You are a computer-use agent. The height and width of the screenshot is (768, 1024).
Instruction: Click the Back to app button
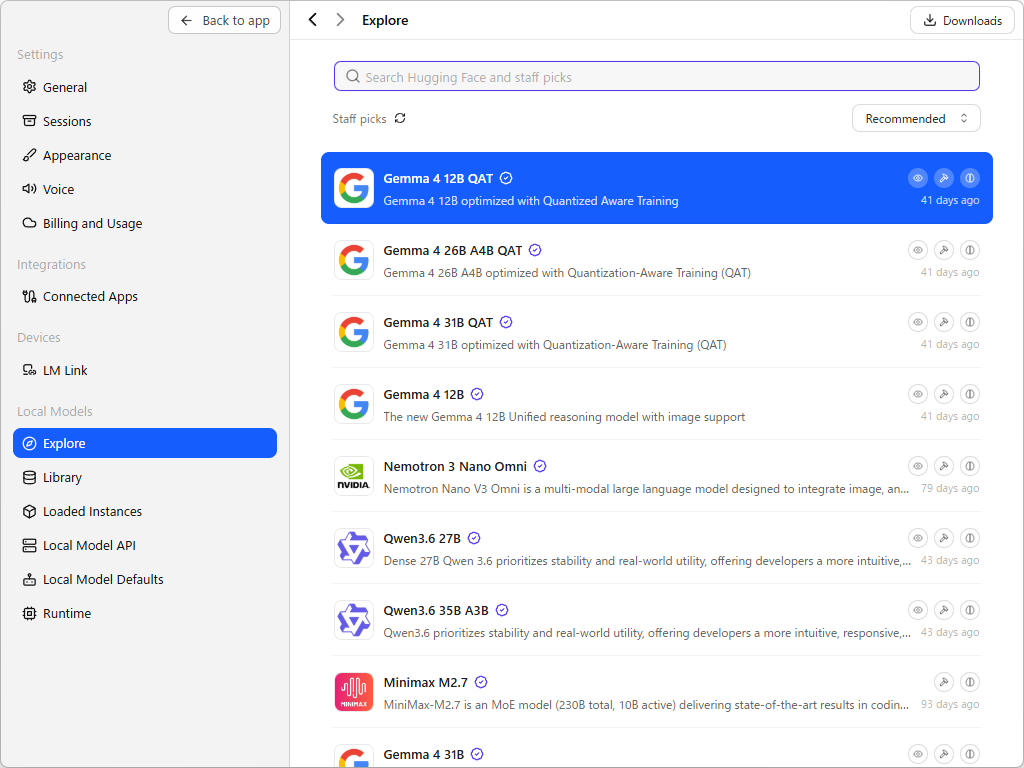tap(225, 20)
